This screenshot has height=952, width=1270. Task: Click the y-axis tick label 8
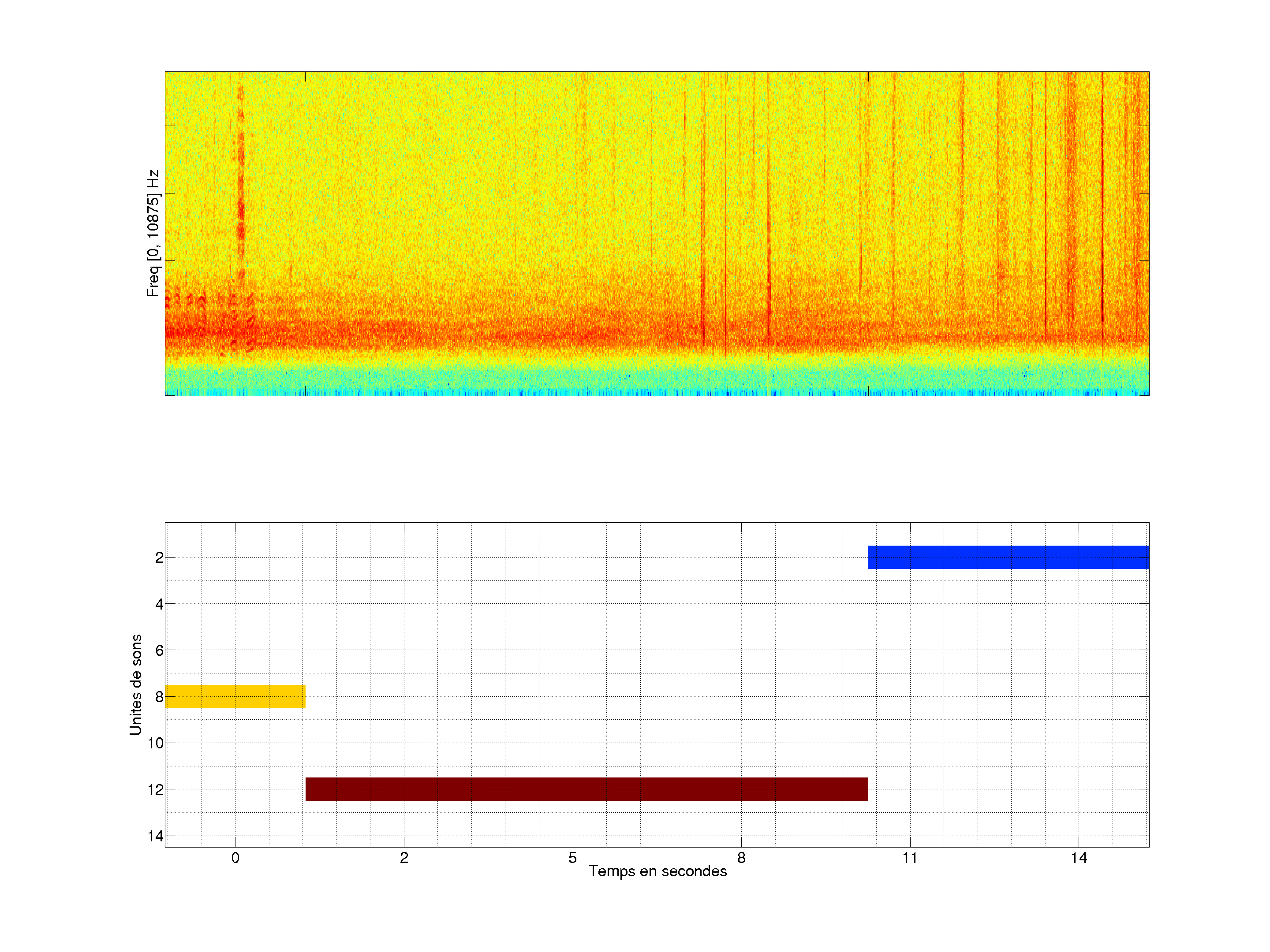(159, 697)
